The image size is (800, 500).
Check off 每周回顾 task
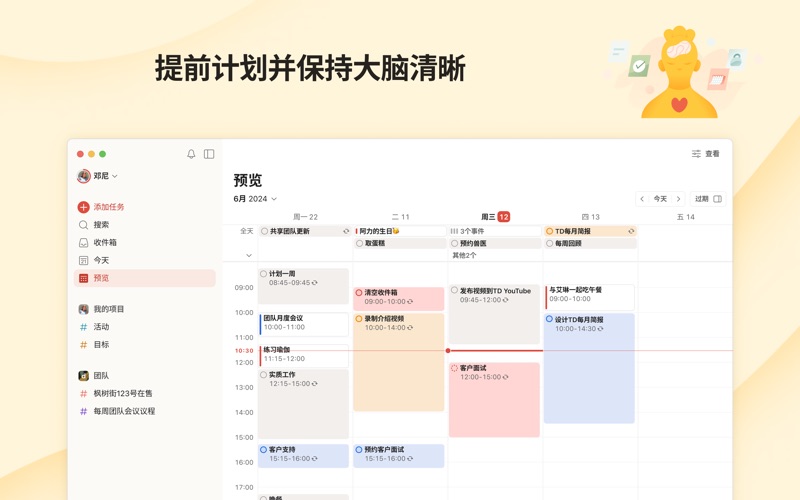coord(549,243)
